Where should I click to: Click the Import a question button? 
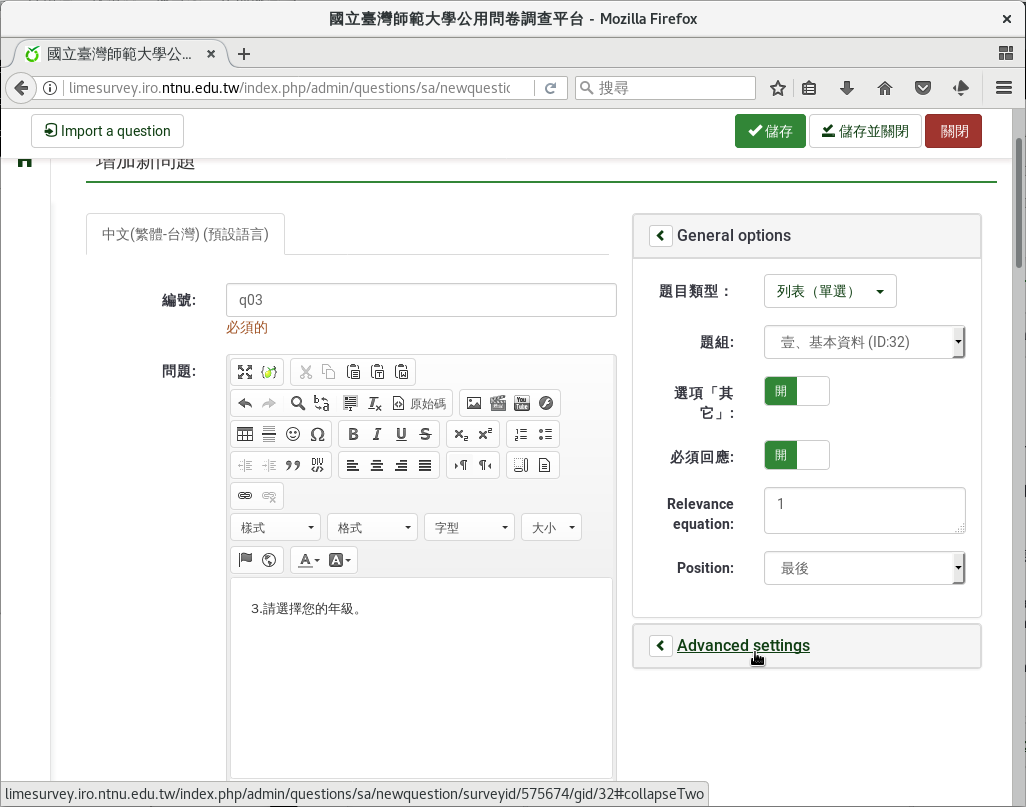pyautogui.click(x=107, y=131)
